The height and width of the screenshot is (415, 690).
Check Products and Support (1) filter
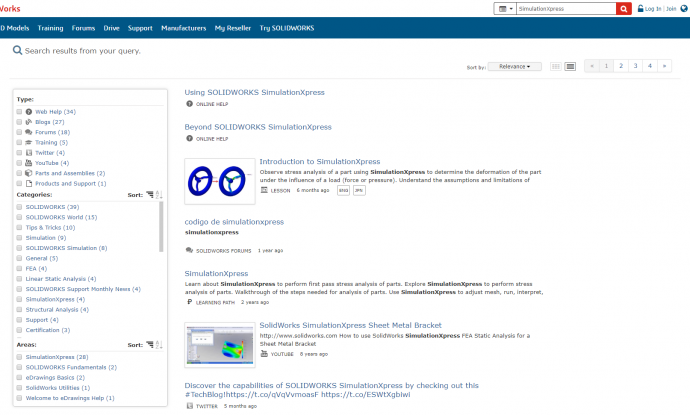pyautogui.click(x=19, y=184)
